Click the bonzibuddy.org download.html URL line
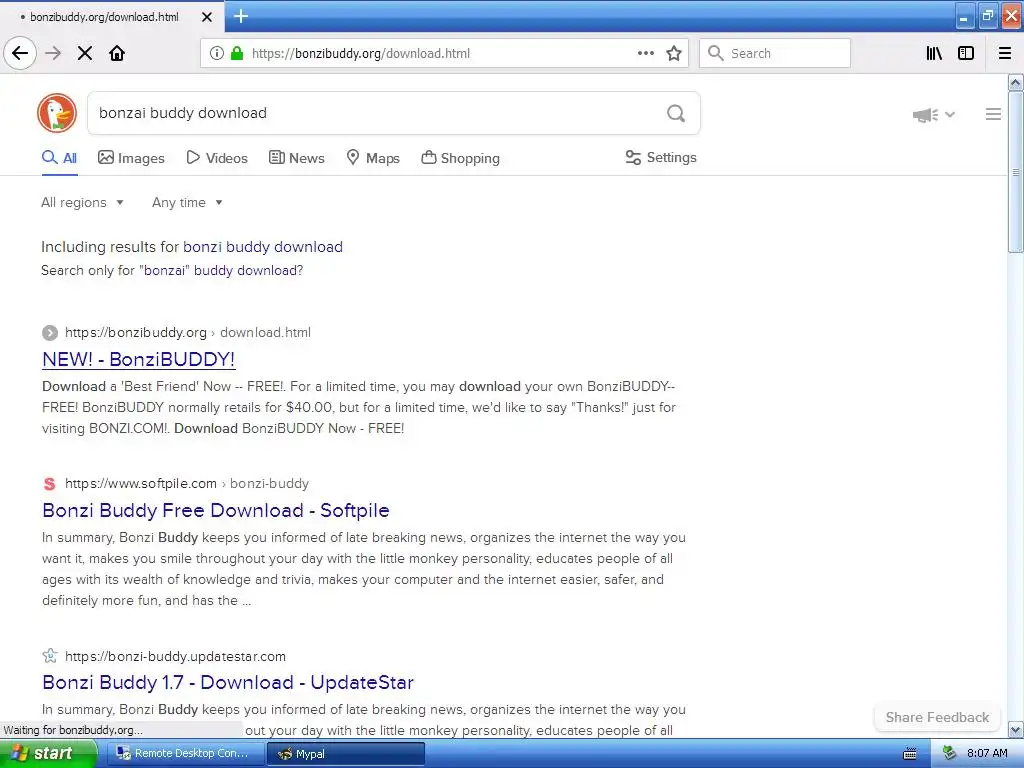 (x=187, y=332)
